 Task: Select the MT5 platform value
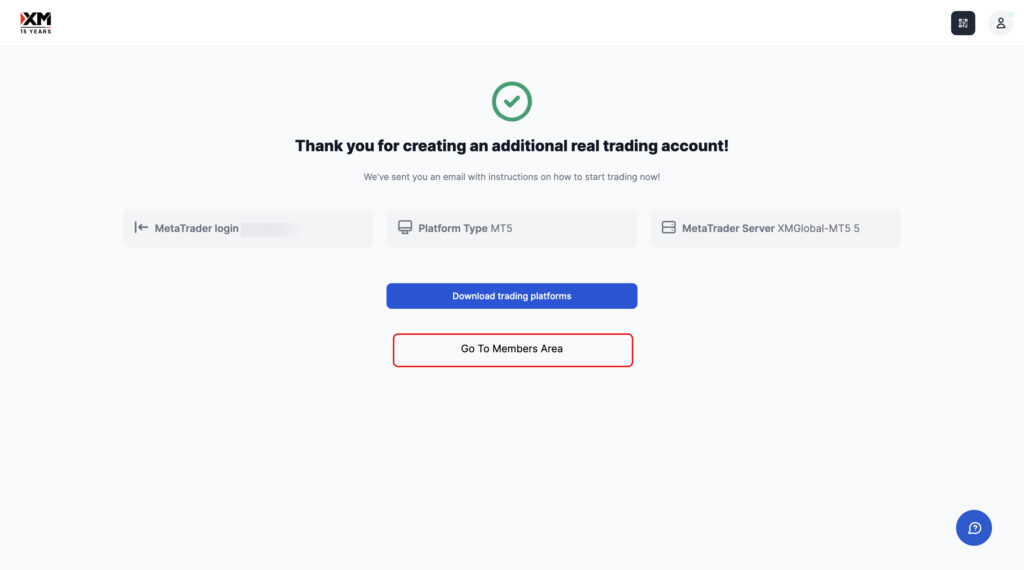tap(502, 229)
